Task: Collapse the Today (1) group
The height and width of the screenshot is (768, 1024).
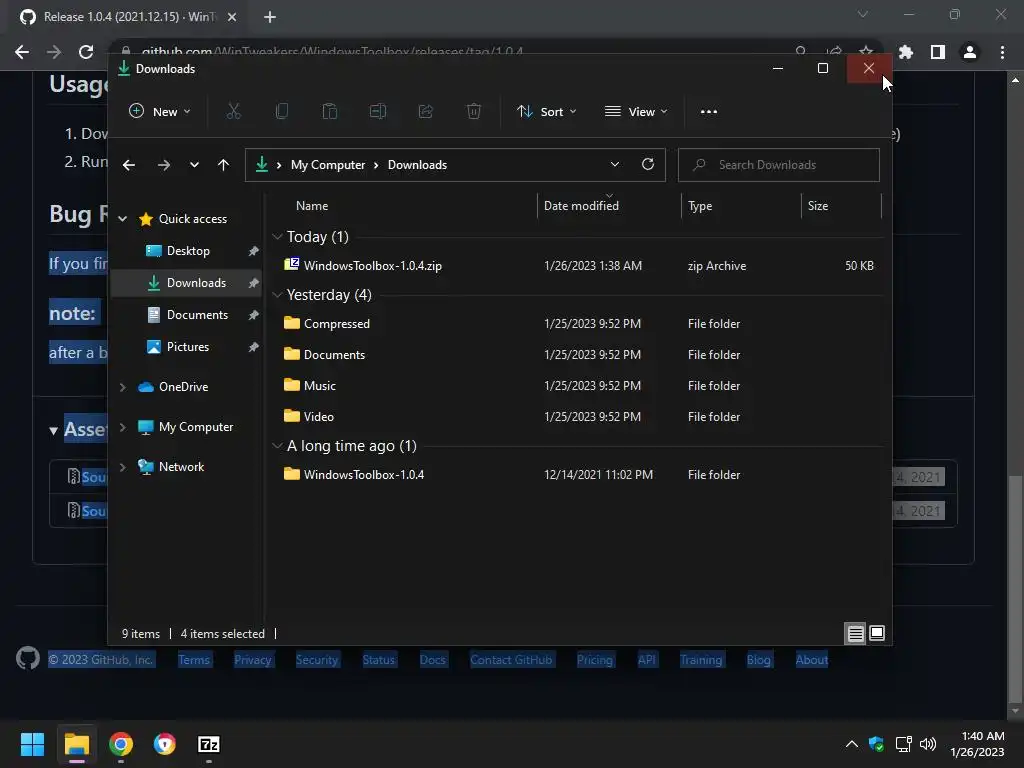Action: pos(277,236)
